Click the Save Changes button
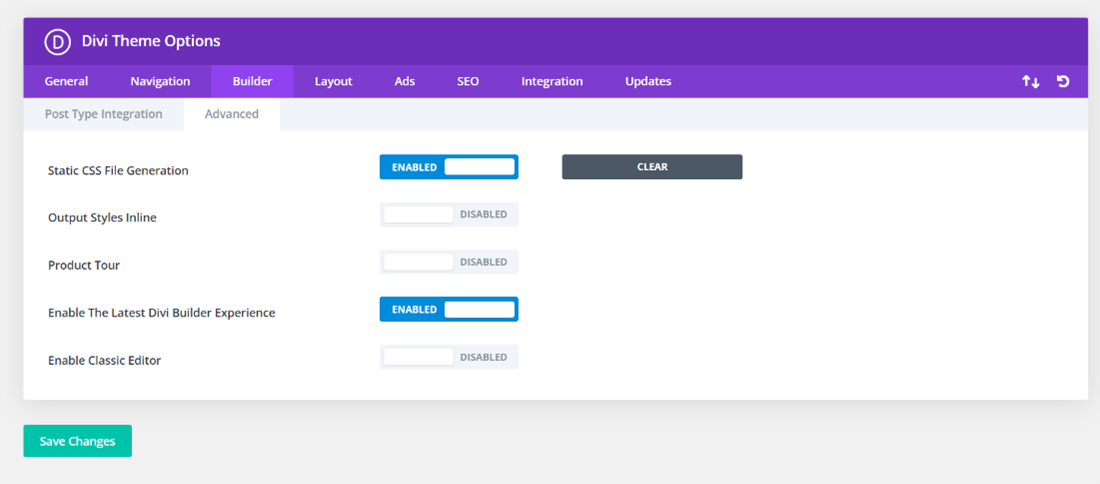This screenshot has height=484, width=1100. point(77,441)
